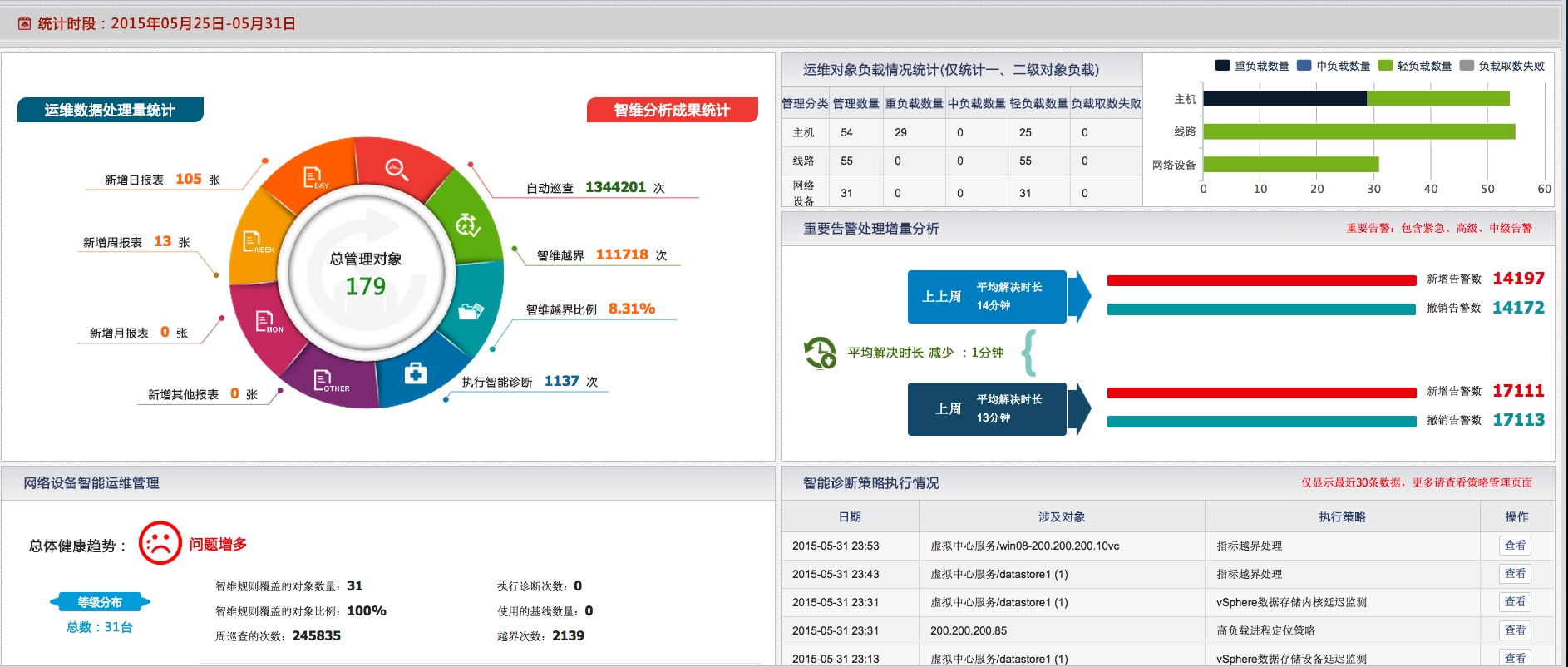Viewport: 1568px width, 667px height.
Task: Click the green 轻负载数量 legend swatch
Action: tap(1385, 66)
